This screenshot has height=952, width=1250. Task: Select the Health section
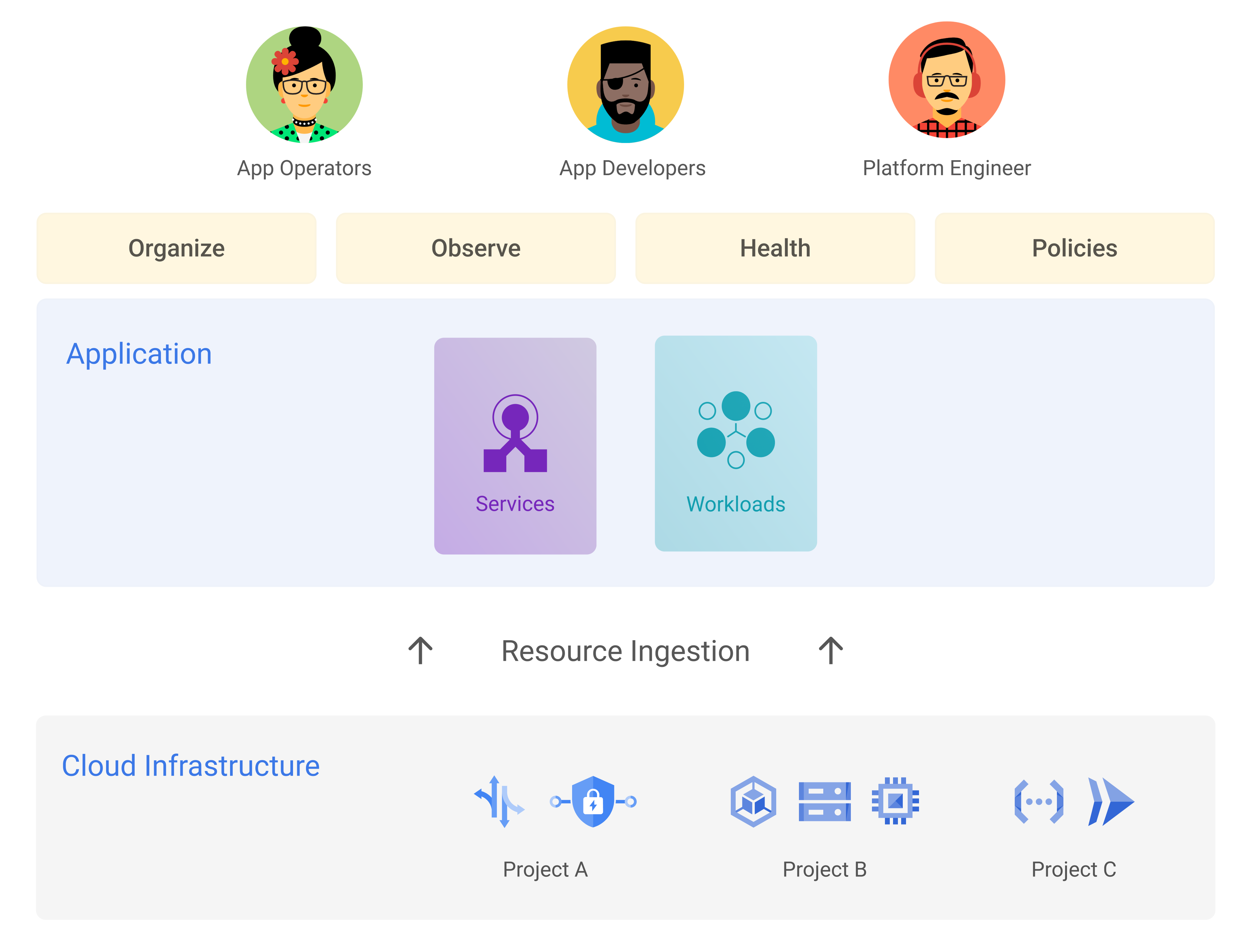pyautogui.click(x=774, y=247)
